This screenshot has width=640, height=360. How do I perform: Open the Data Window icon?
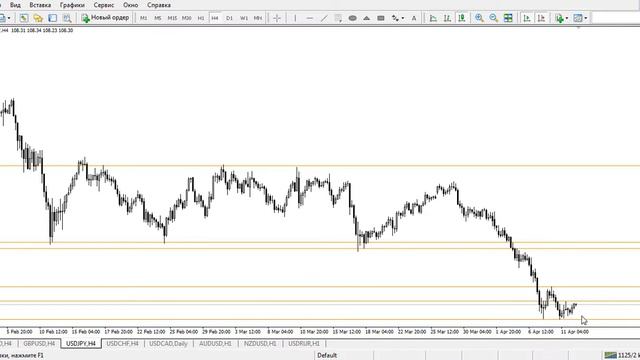38,18
